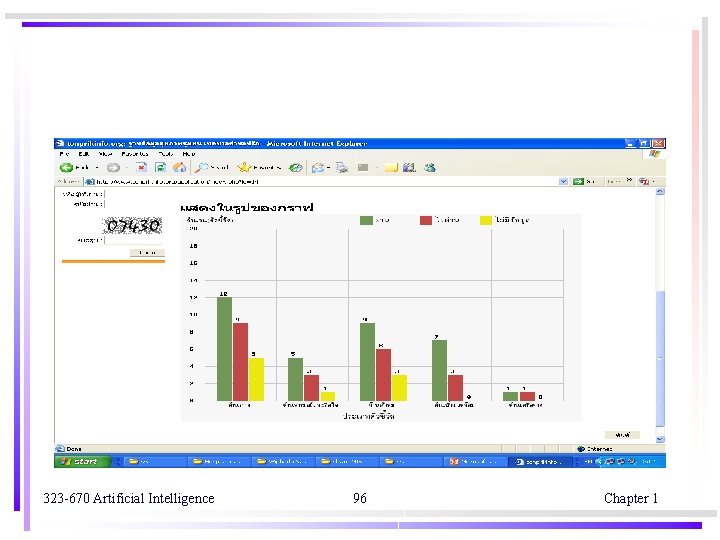Click the green Go arrow button
The width and height of the screenshot is (720, 540).
click(x=578, y=182)
